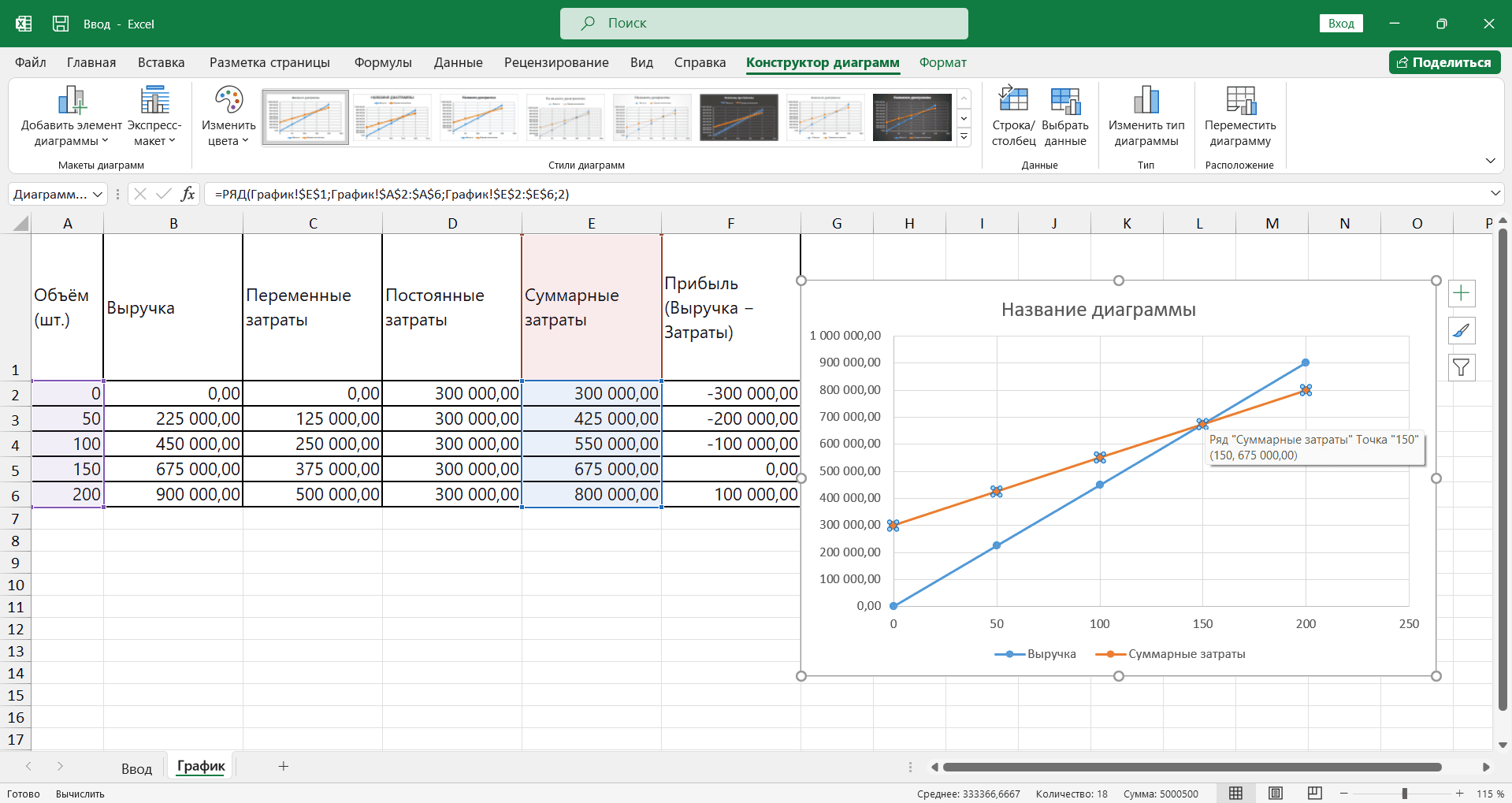Click Move Chart (Переместить диаграмму) icon
This screenshot has width=1512, height=803.
(x=1240, y=100)
